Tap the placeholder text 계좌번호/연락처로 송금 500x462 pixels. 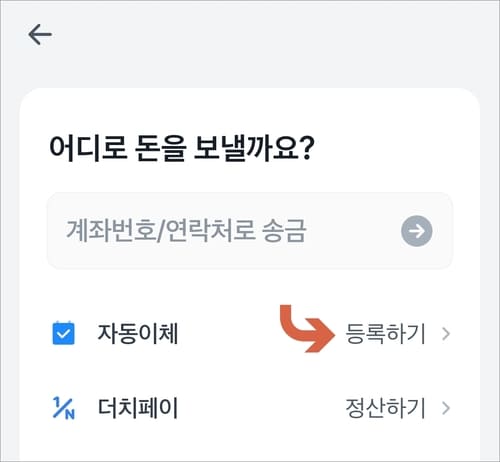(x=186, y=231)
